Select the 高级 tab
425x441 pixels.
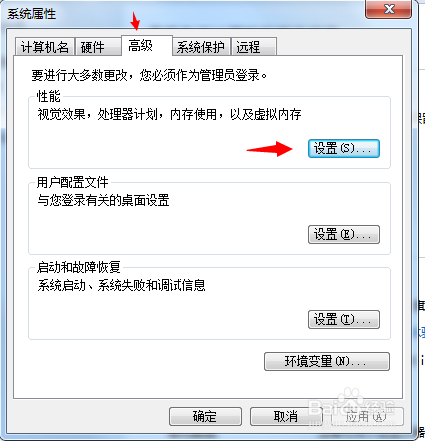click(147, 46)
